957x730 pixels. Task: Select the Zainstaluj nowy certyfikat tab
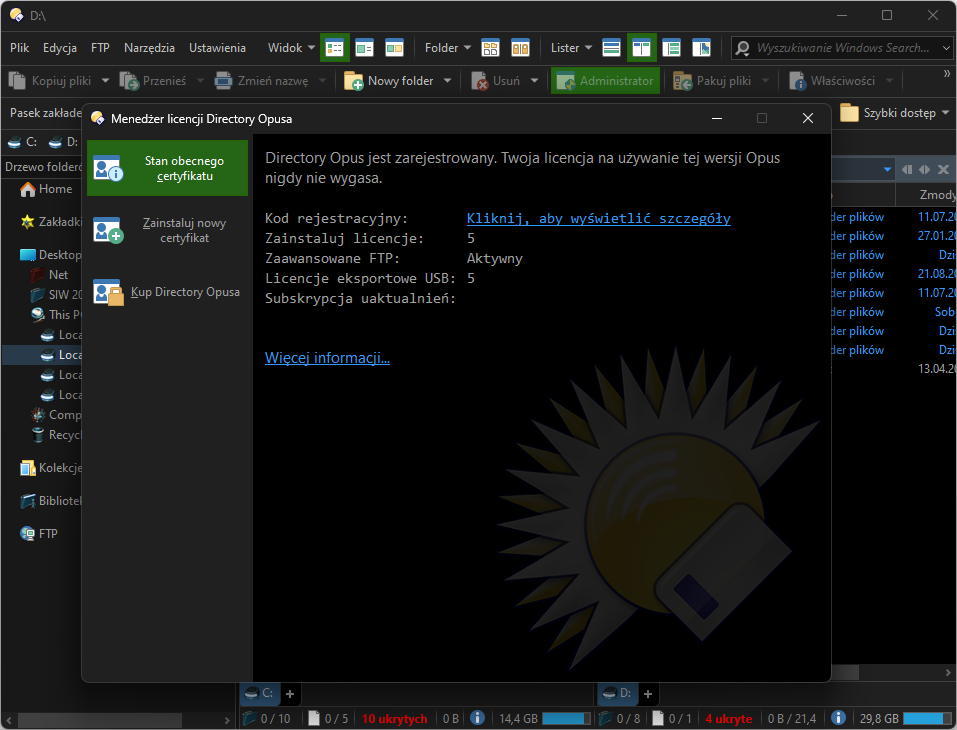pos(168,231)
